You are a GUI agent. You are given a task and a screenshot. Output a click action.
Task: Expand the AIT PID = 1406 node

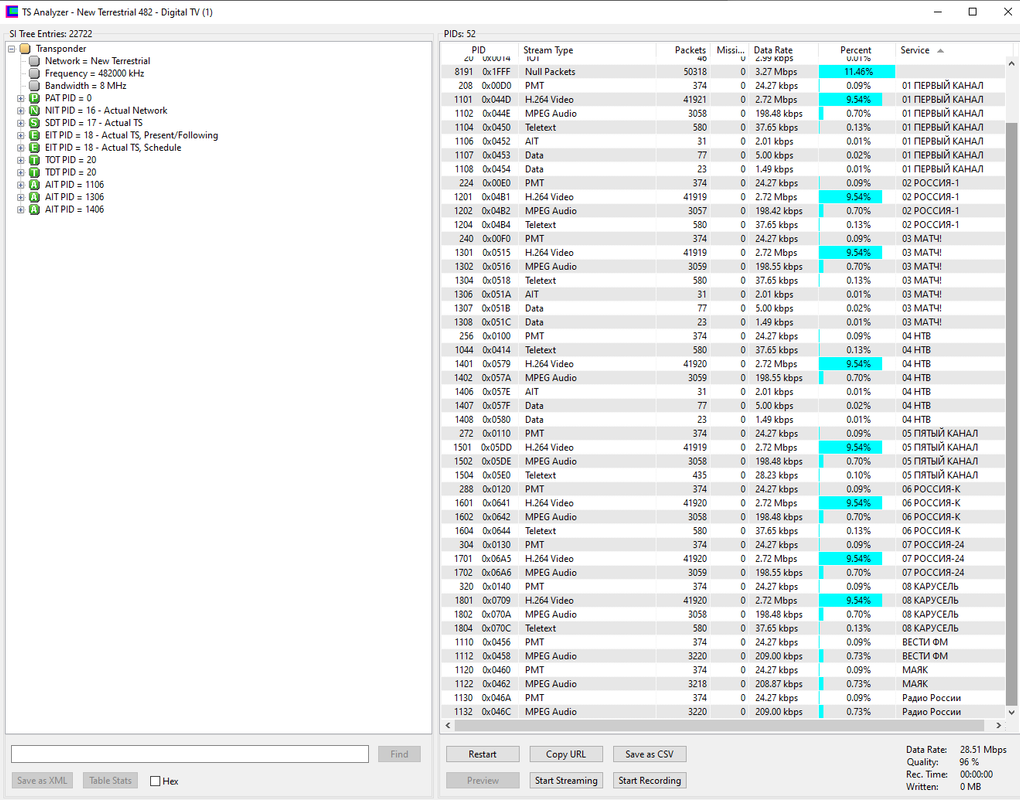click(x=20, y=209)
